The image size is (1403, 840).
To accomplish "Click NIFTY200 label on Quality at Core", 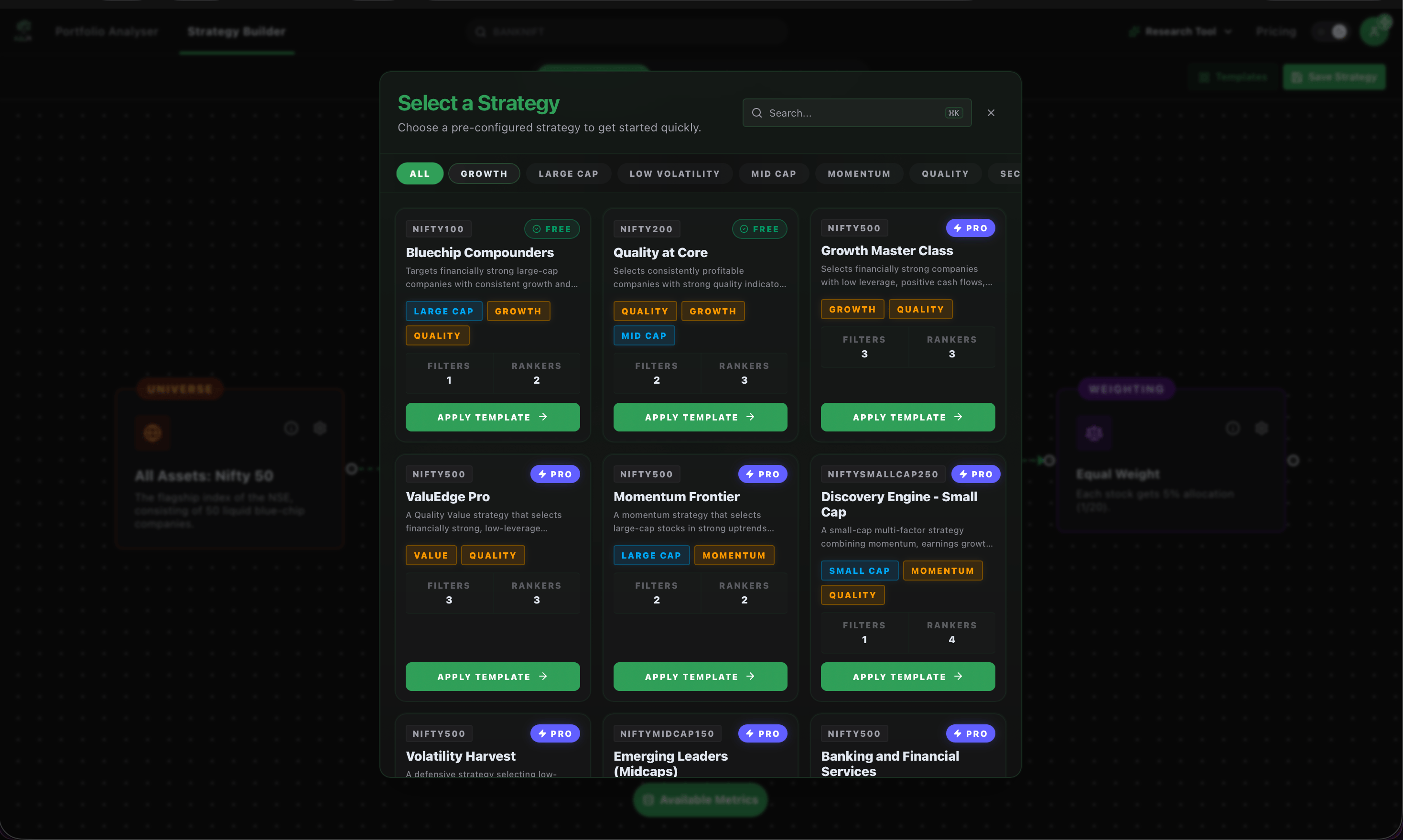I will [x=647, y=229].
